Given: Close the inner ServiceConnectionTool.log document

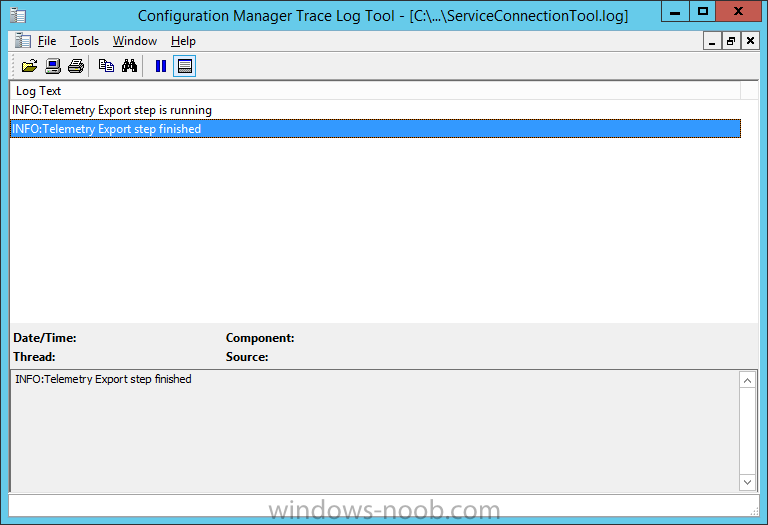Looking at the screenshot, I should coord(750,41).
